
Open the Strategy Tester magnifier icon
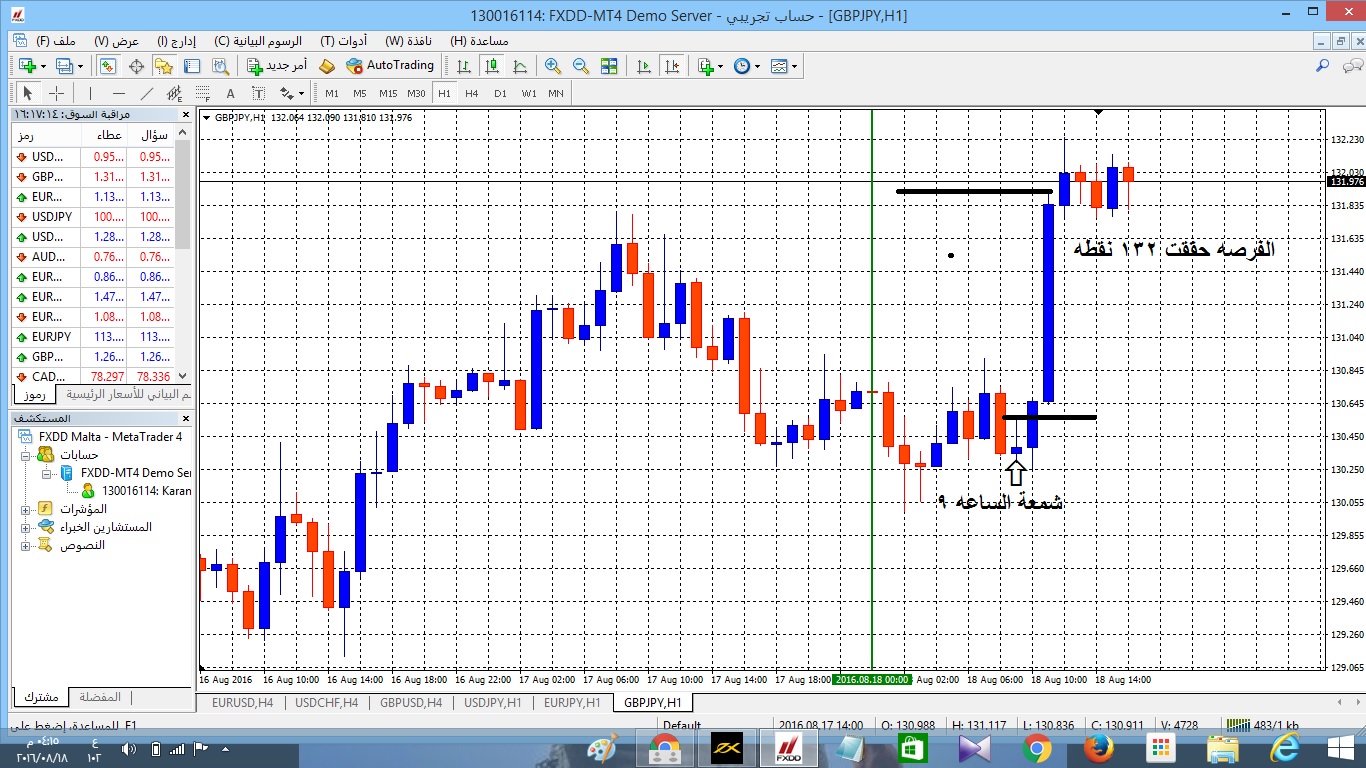223,66
